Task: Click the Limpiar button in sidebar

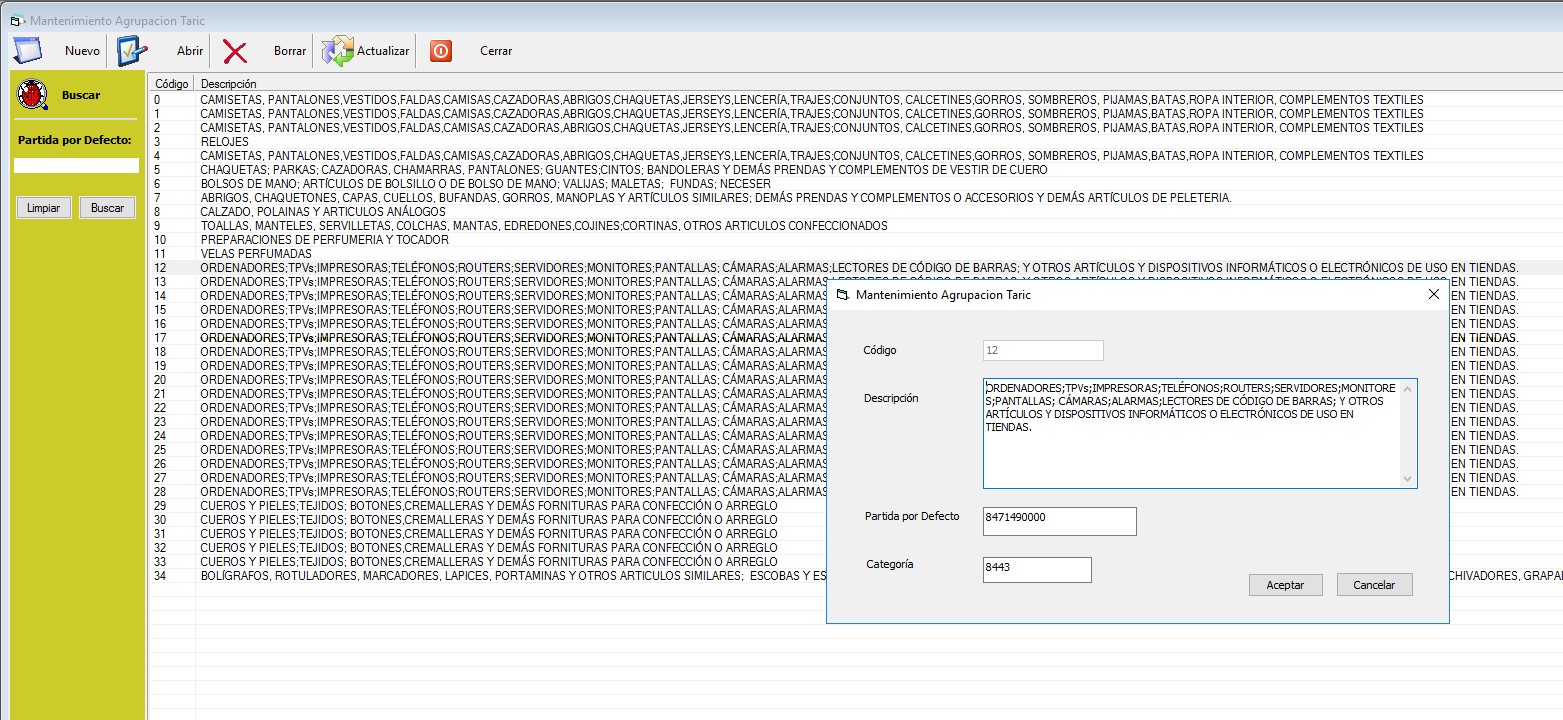Action: click(43, 208)
